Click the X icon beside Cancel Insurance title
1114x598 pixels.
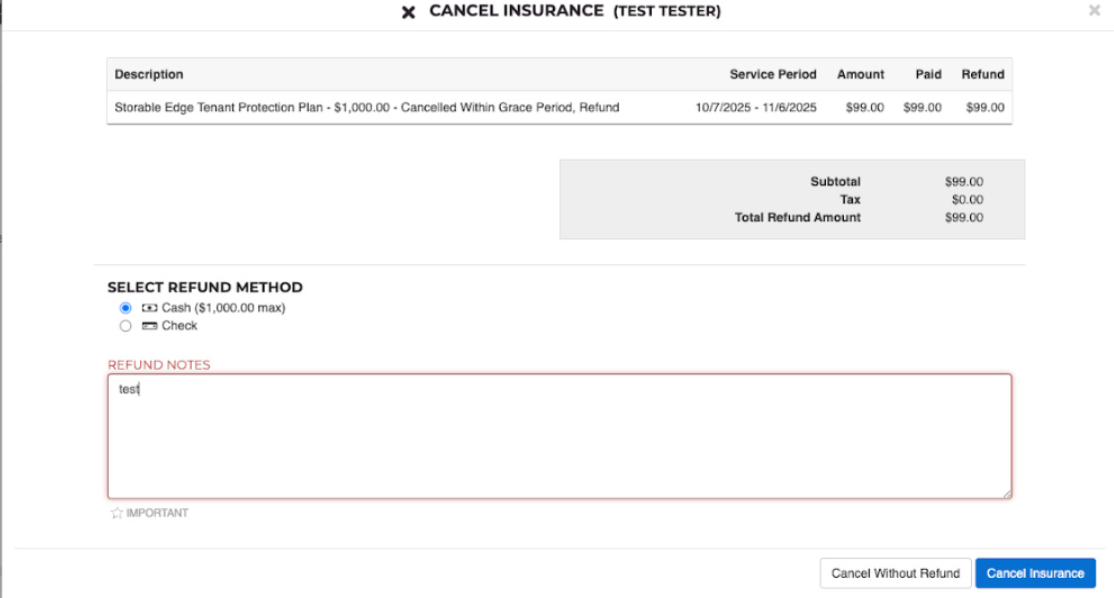tap(408, 12)
